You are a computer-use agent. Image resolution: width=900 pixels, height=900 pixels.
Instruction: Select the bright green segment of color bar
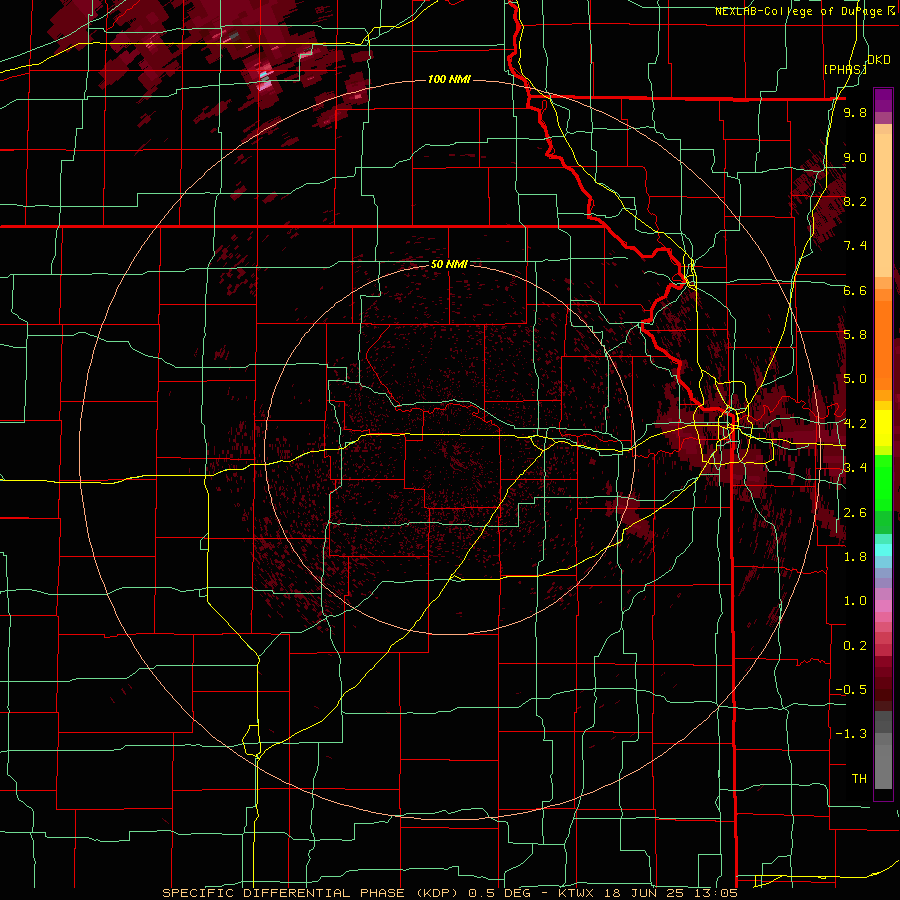click(x=883, y=482)
